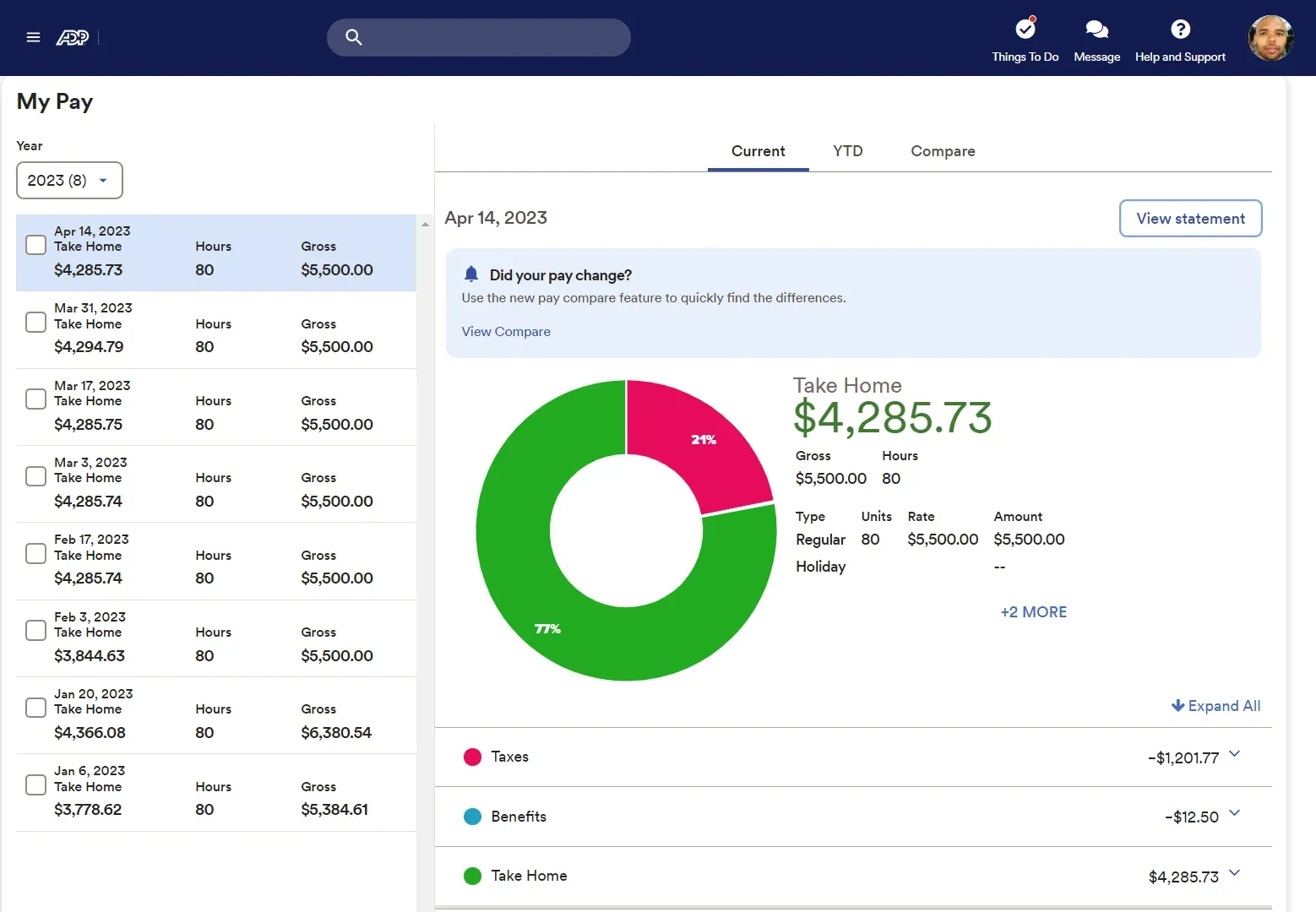Click the ADP logo
Screen dimensions: 1316x912
click(72, 37)
